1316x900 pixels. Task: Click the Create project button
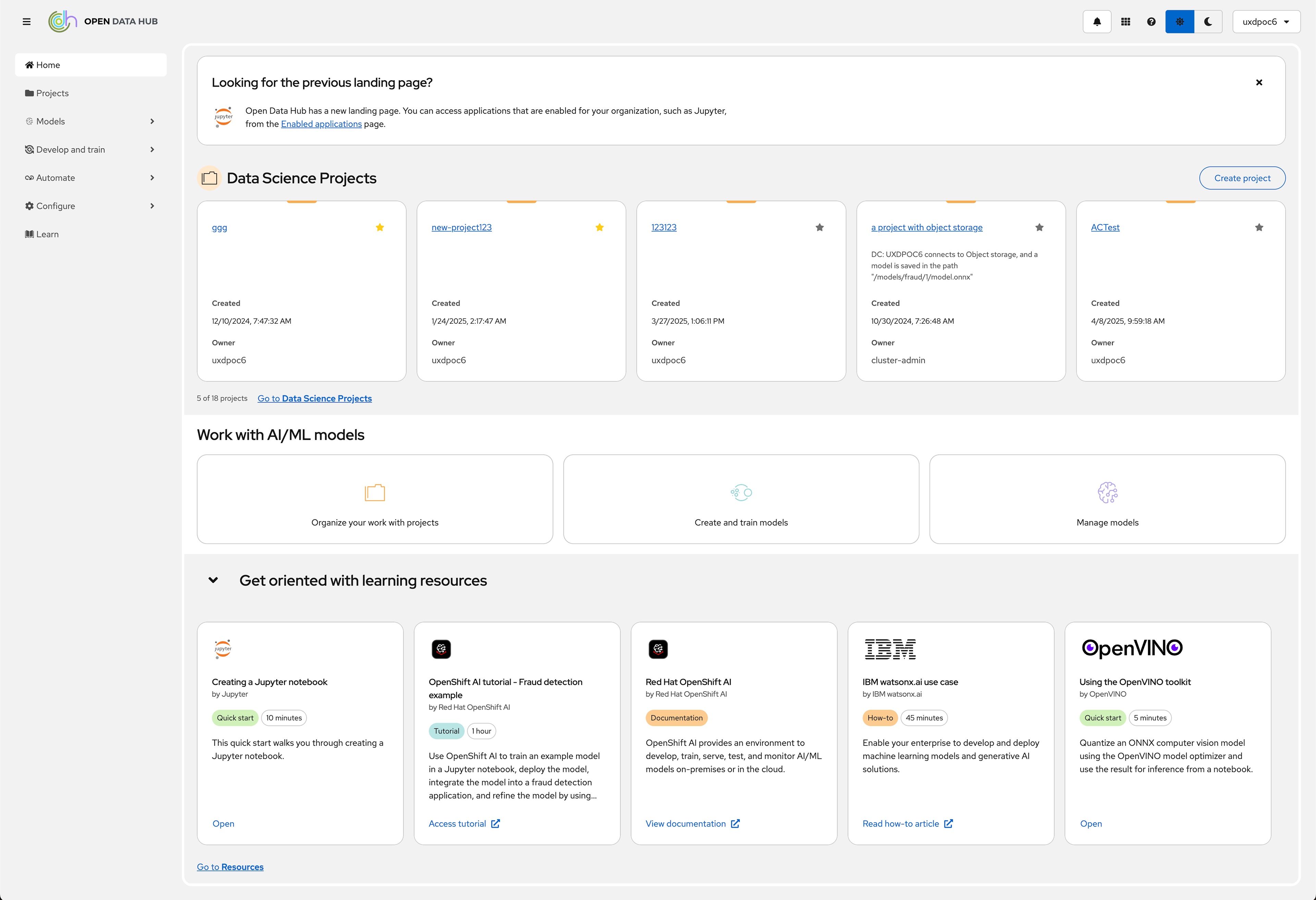[x=1242, y=178]
